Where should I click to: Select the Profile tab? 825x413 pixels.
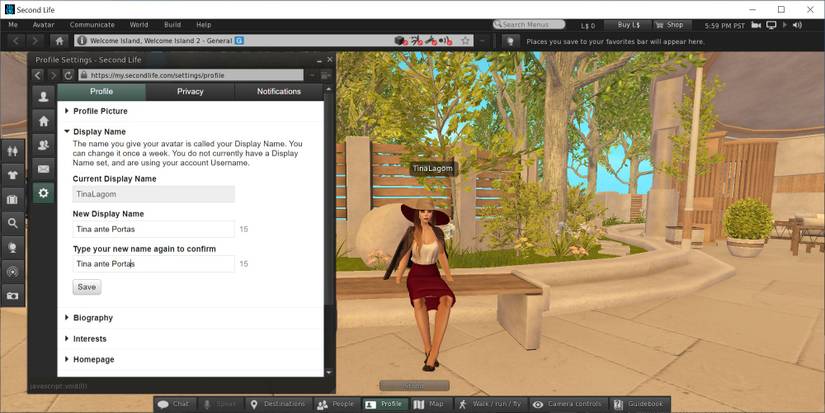pyautogui.click(x=102, y=92)
